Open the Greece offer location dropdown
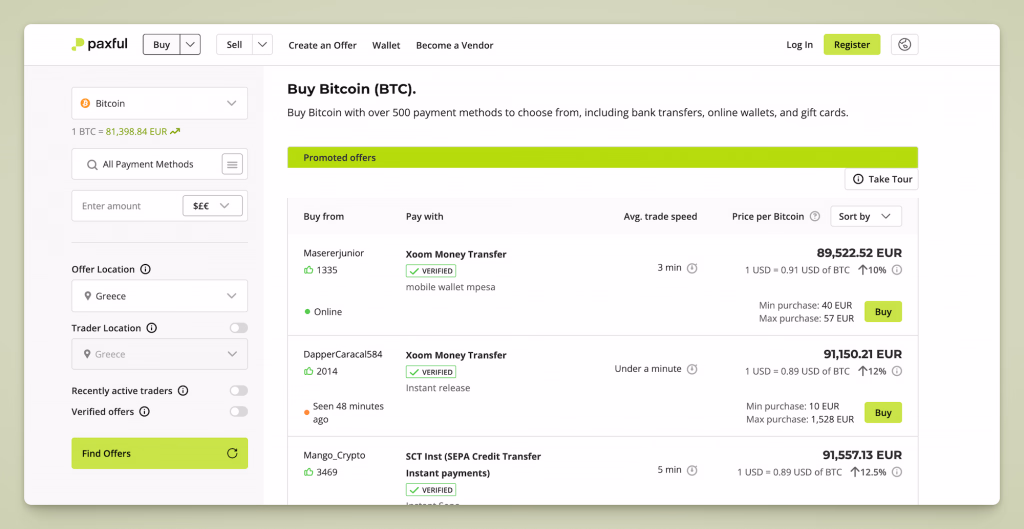Viewport: 1024px width, 529px height. click(159, 296)
